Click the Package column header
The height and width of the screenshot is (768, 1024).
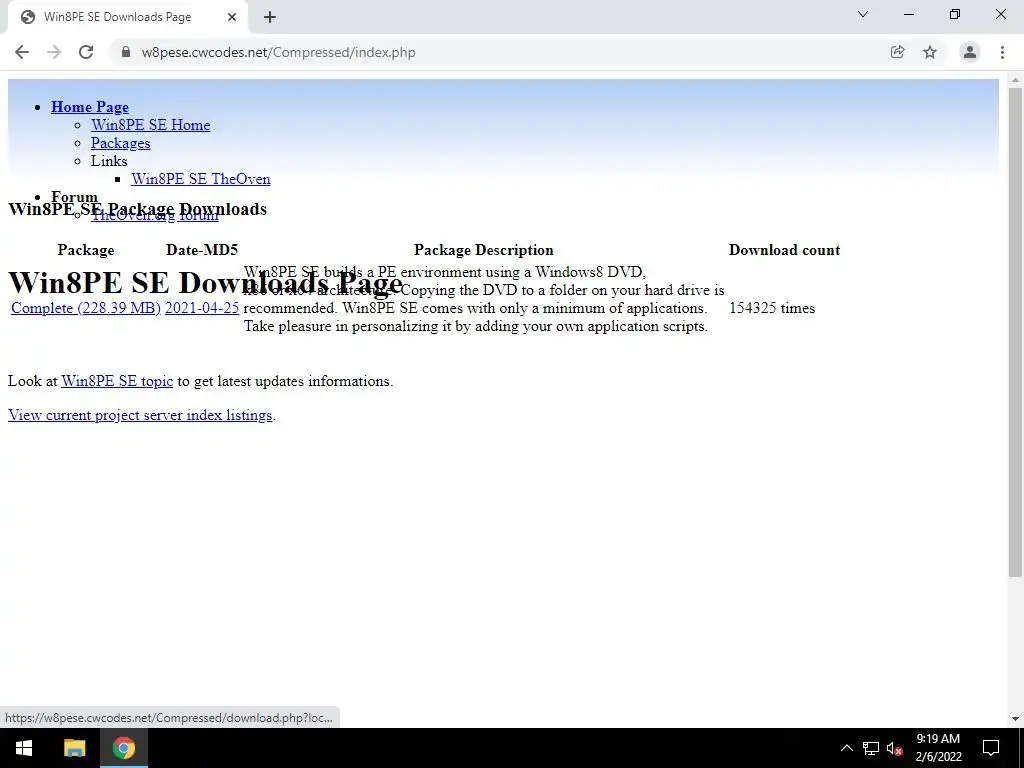86,250
